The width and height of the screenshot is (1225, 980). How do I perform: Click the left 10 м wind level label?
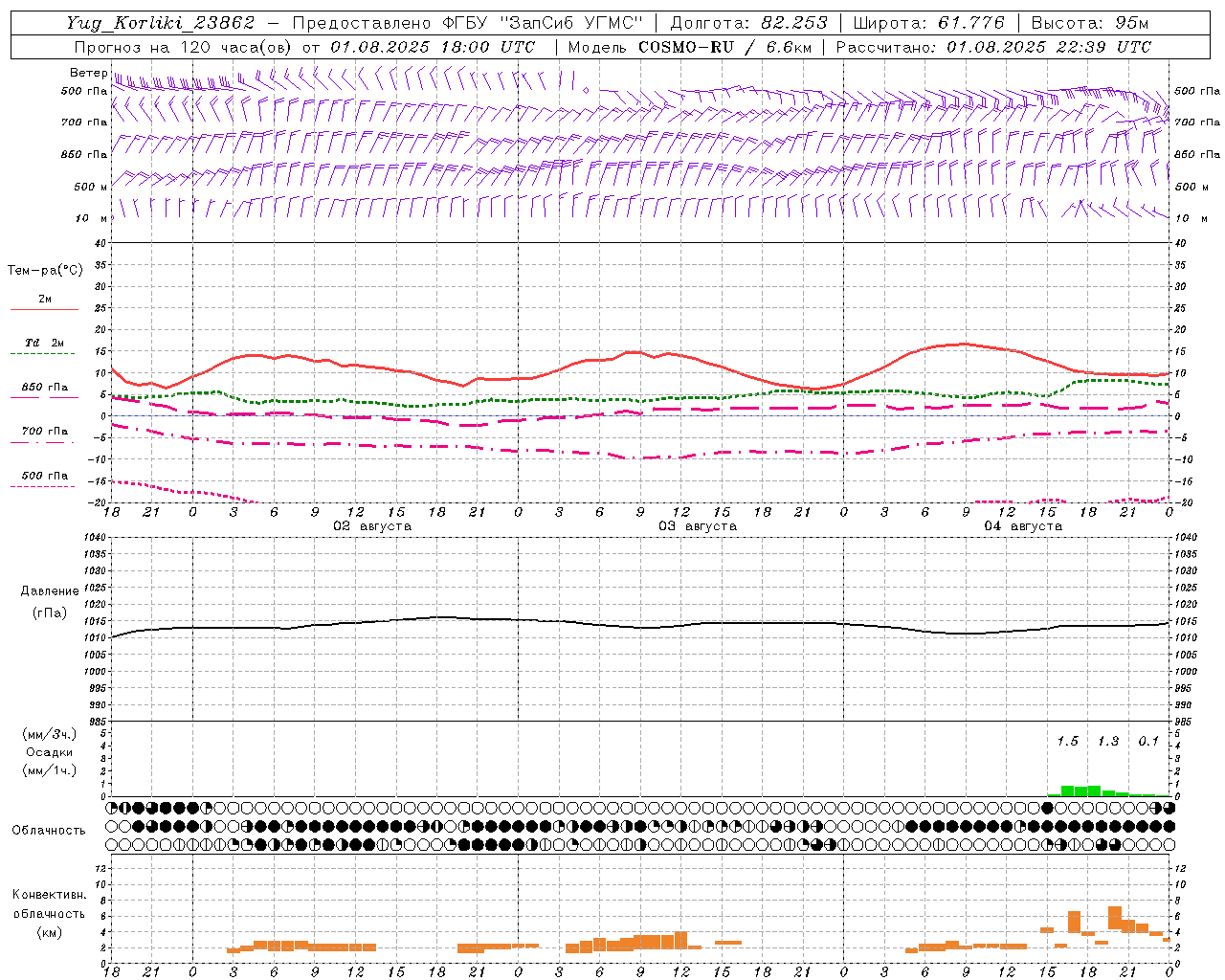coord(92,218)
